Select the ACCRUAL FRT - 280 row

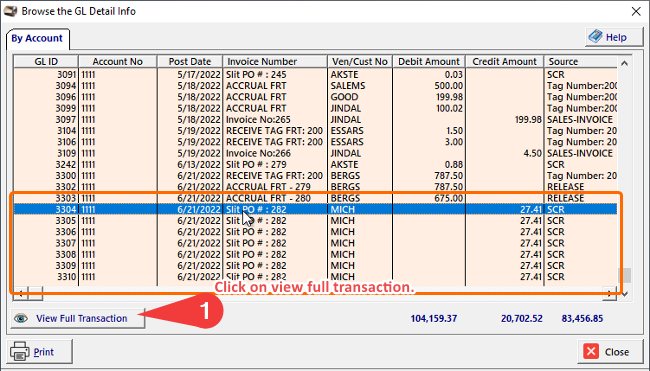tap(315, 198)
